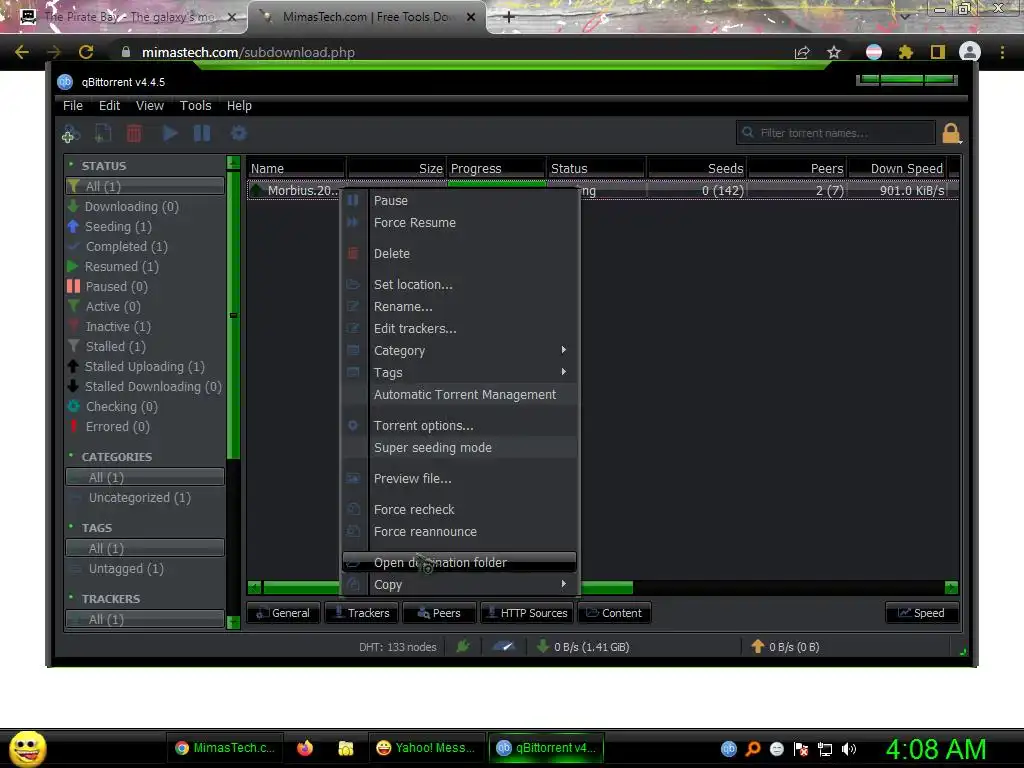The image size is (1024, 768).
Task: Open the Tools menu
Action: [x=195, y=106]
